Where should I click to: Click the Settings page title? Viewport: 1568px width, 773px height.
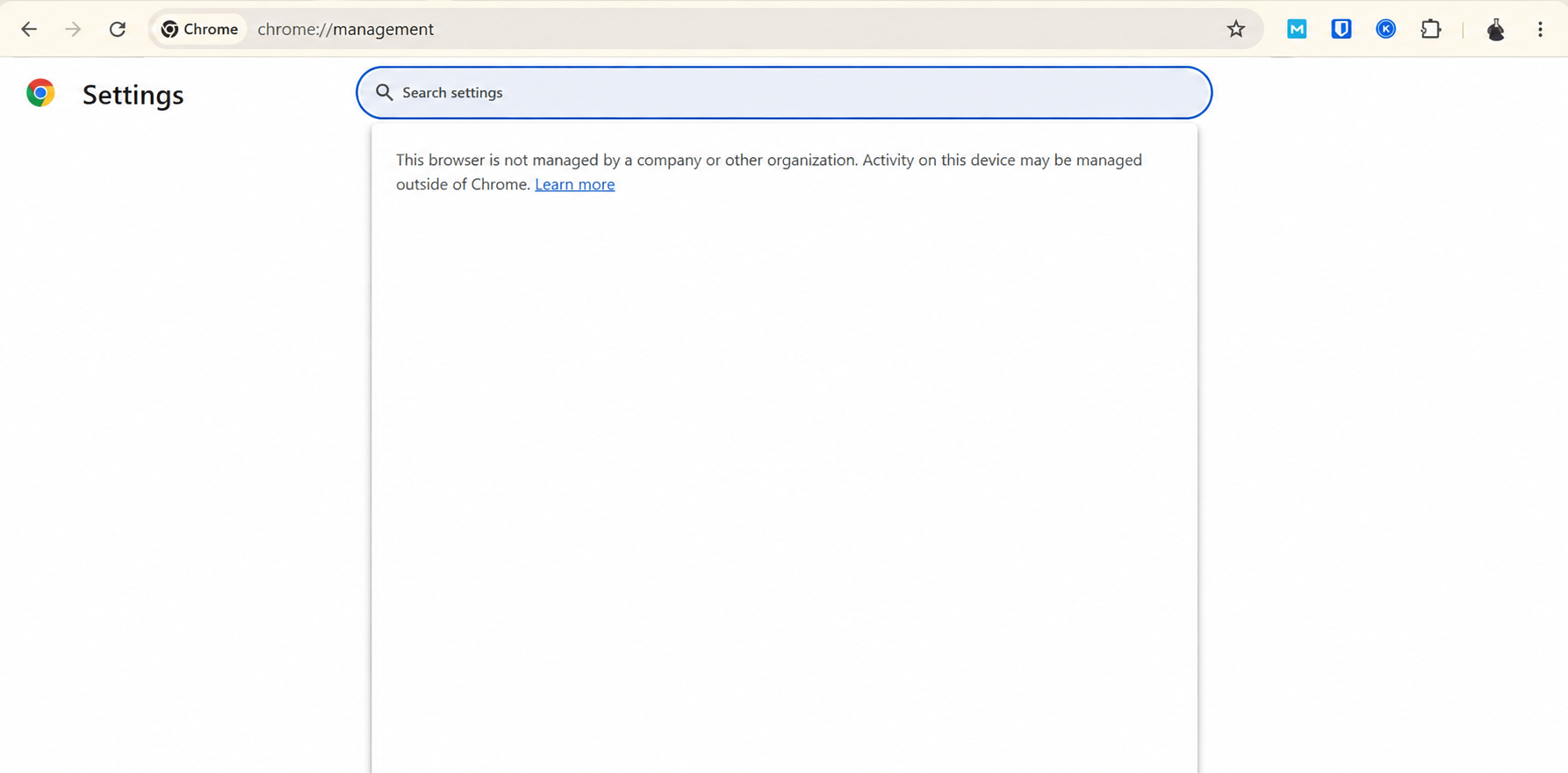133,95
